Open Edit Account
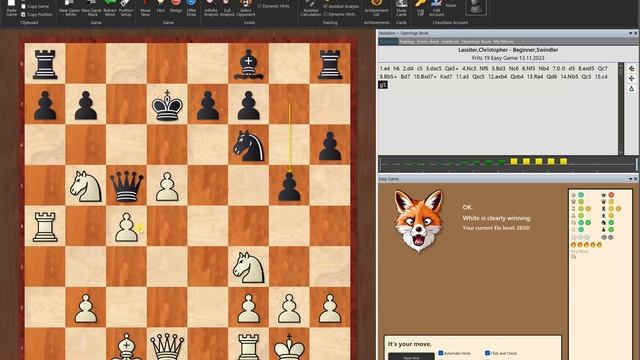The width and height of the screenshot is (640, 360). [x=436, y=8]
